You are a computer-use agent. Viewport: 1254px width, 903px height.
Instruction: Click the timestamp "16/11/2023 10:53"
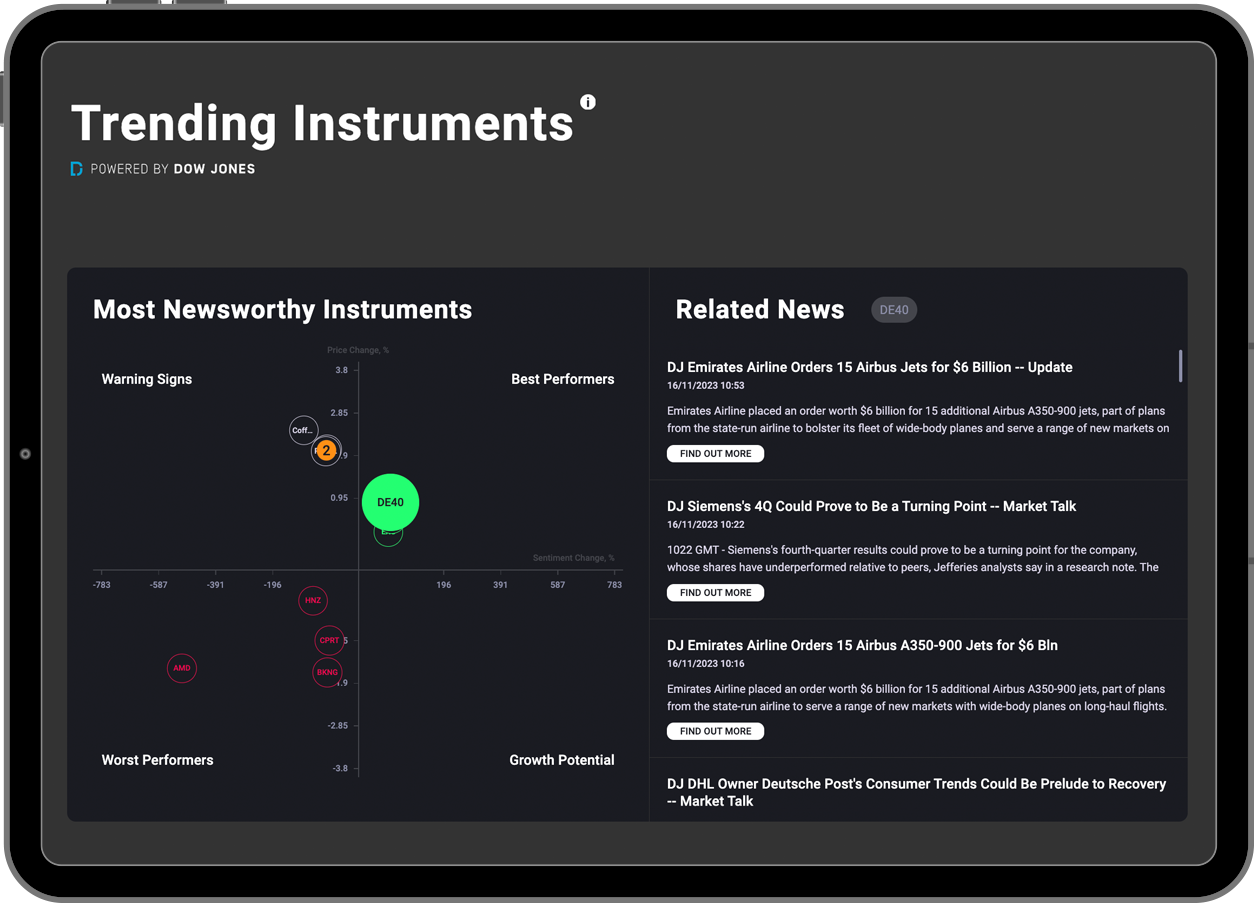pos(706,385)
